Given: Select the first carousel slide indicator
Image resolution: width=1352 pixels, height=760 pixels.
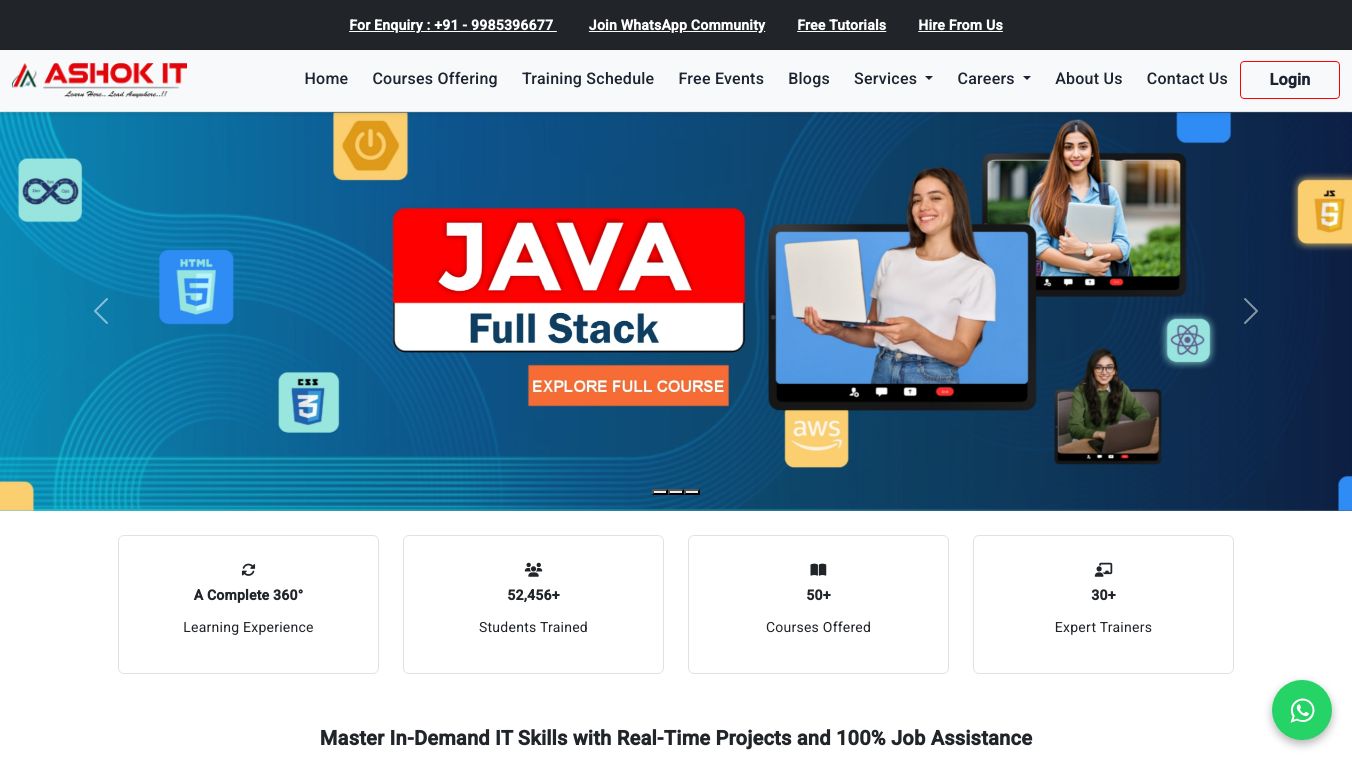Looking at the screenshot, I should point(660,492).
